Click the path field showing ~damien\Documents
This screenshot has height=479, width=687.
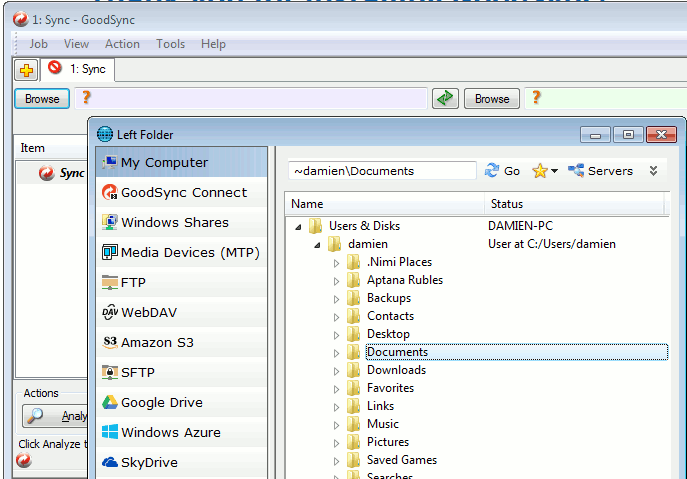(x=382, y=170)
